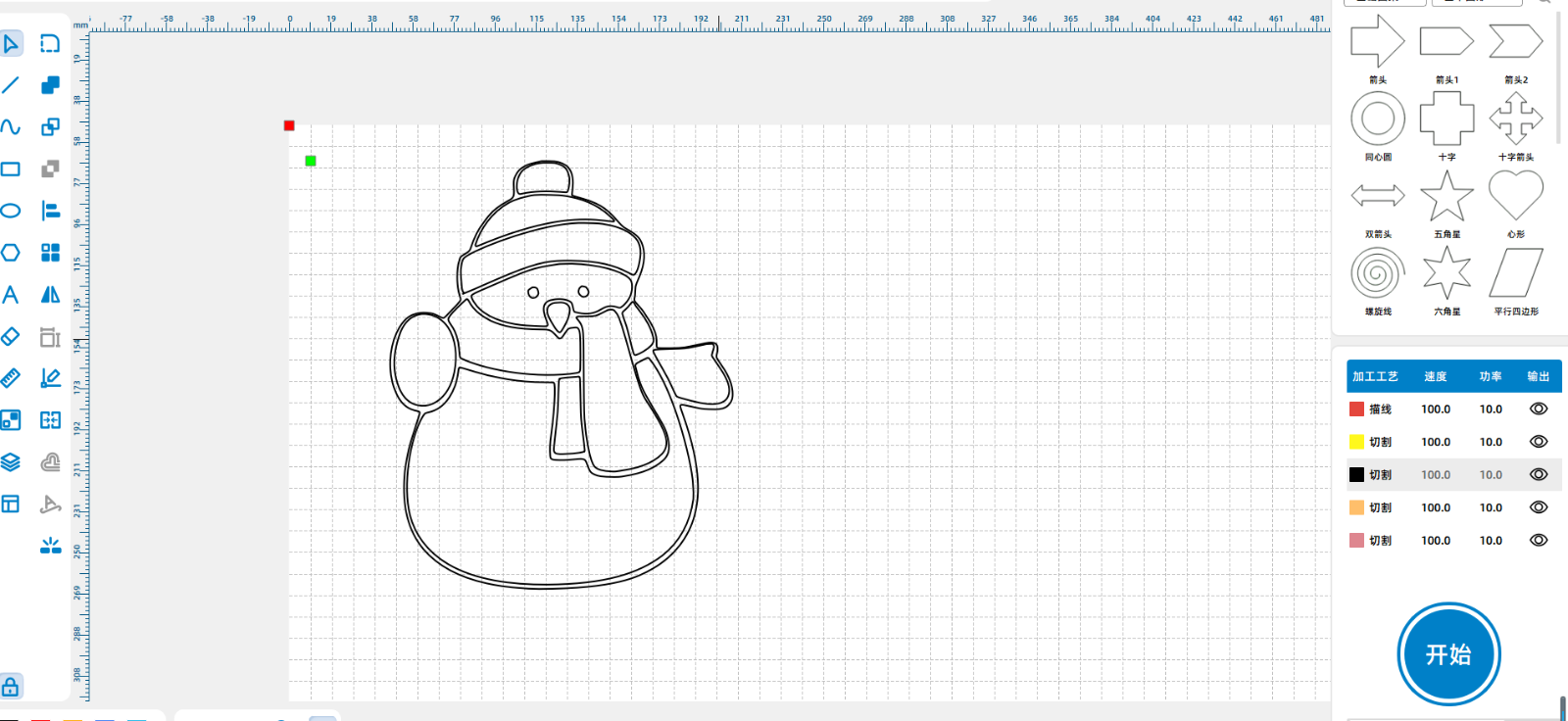1568x721 pixels.
Task: Open the ruler measure tool
Action: pyautogui.click(x=11, y=378)
